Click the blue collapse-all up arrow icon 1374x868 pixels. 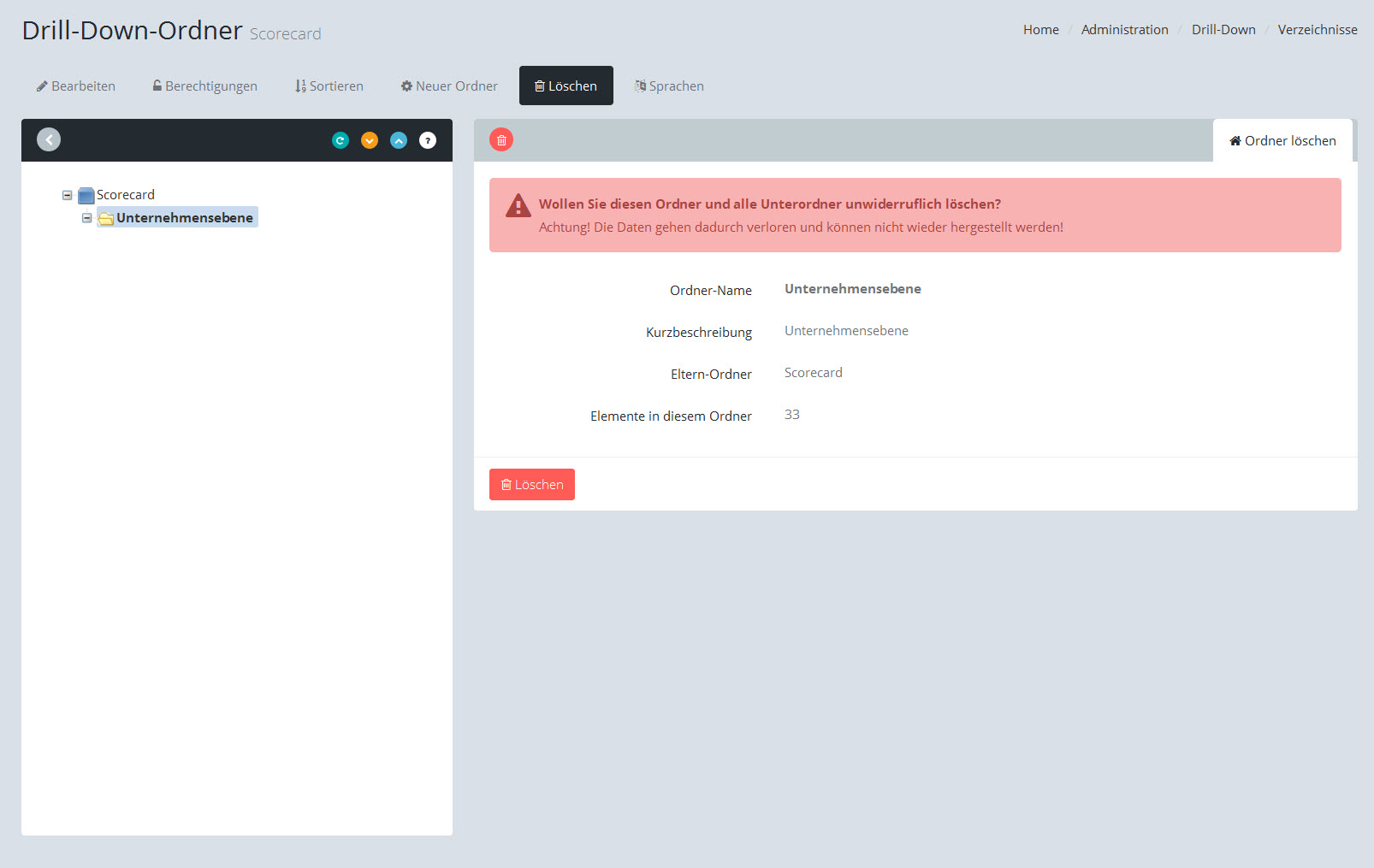tap(399, 140)
